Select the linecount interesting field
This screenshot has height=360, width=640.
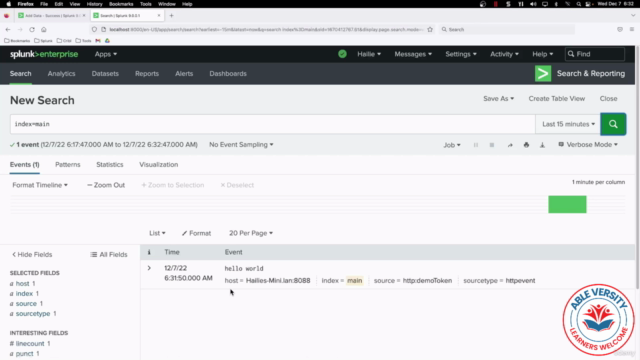[x=30, y=343]
